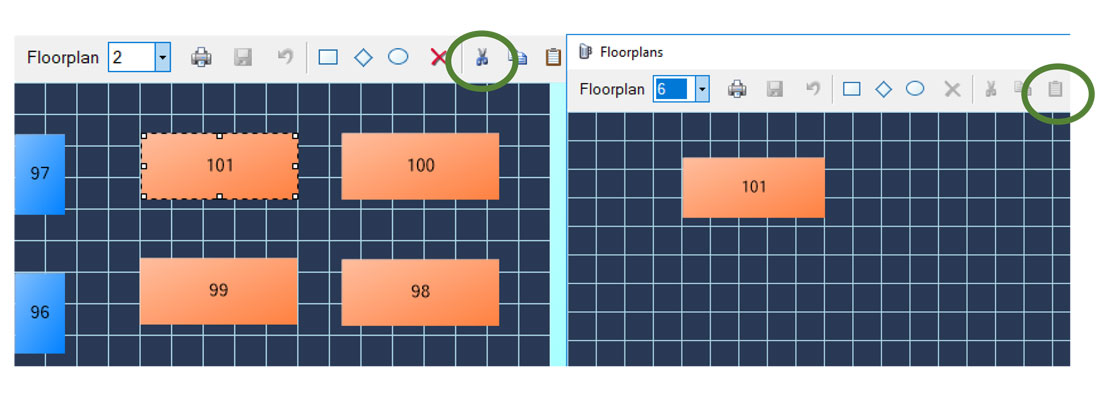Select orange table 99
This screenshot has height=400, width=1100.
click(219, 291)
